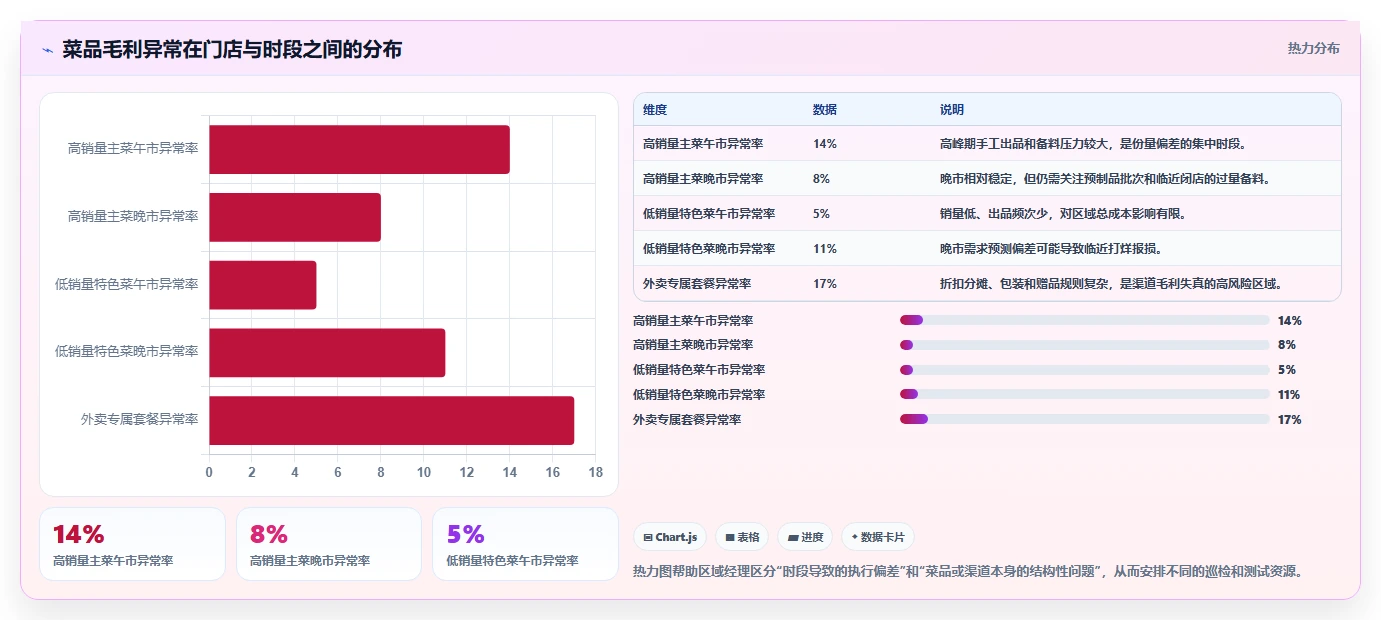The height and width of the screenshot is (620, 1381).
Task: Click chart y-axis label 高销量主菜午市异常率
Action: pos(133,148)
